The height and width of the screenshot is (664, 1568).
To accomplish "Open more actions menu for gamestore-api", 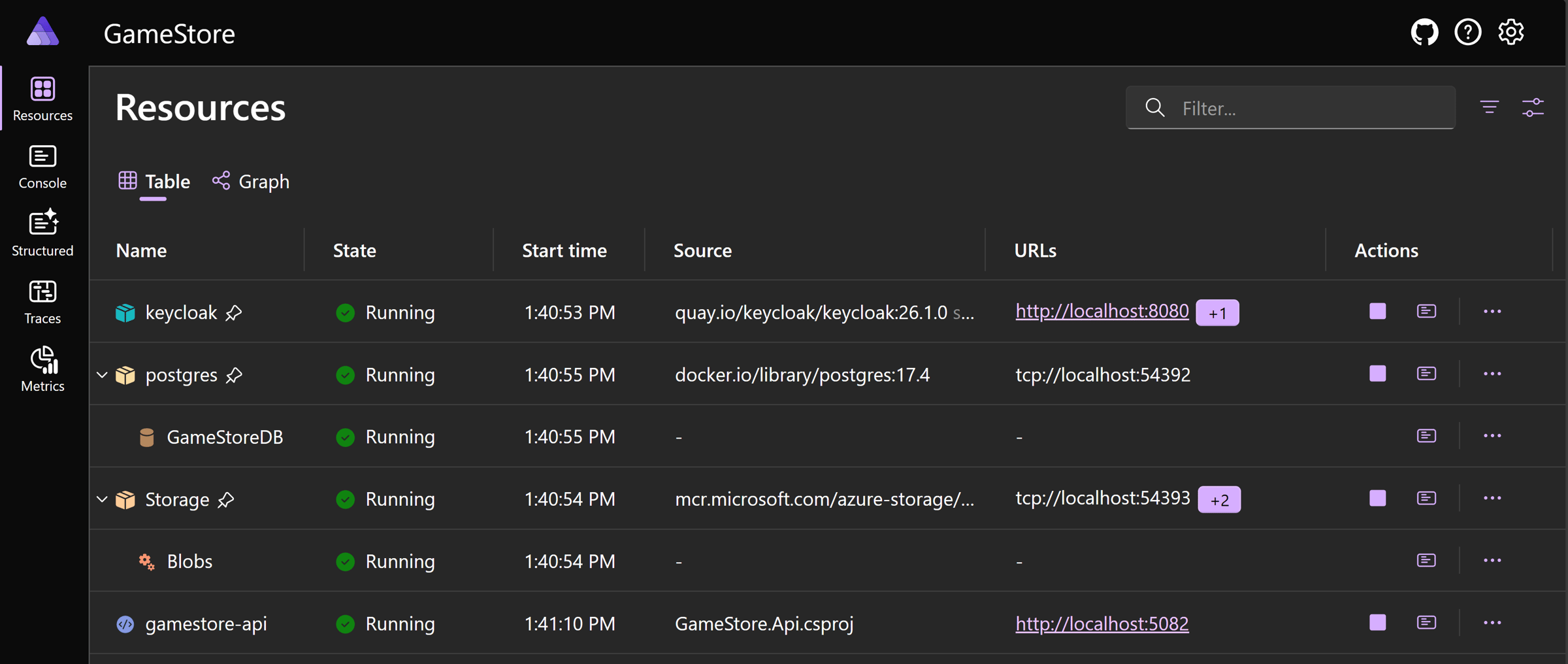I will (1492, 623).
